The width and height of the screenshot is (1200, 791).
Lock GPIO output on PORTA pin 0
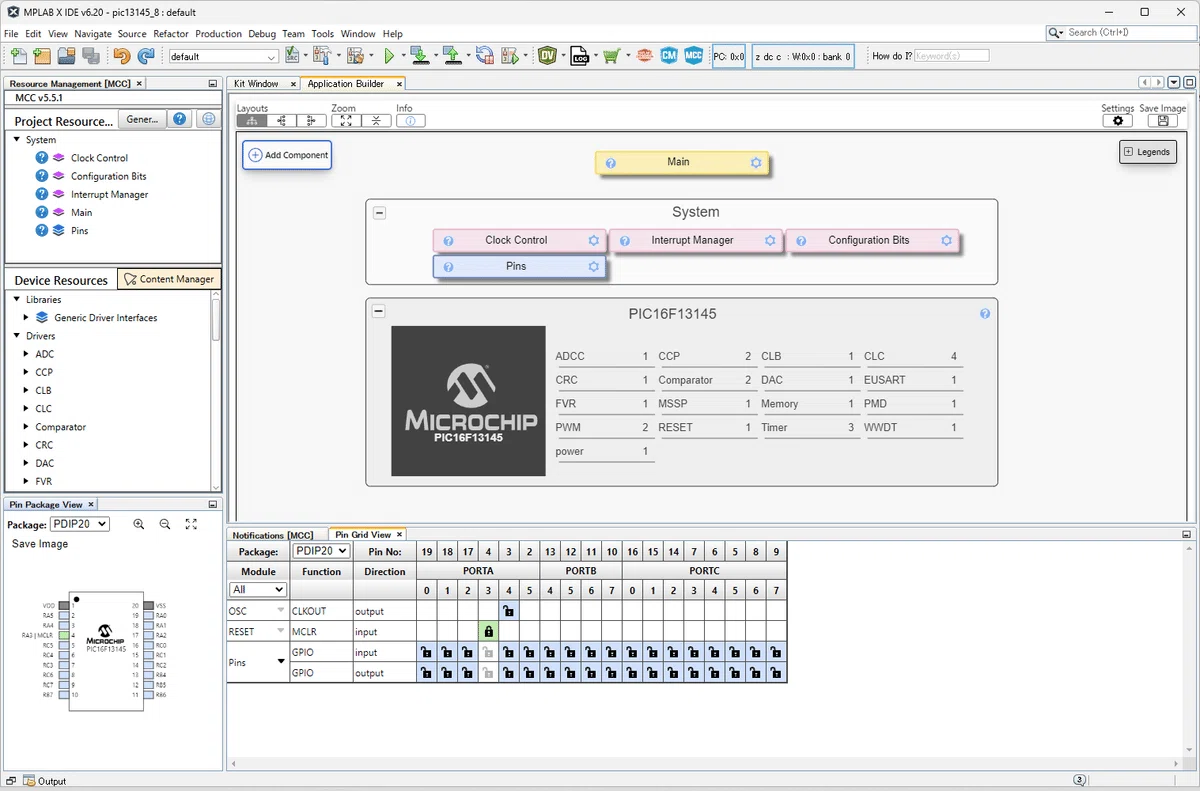(x=426, y=673)
